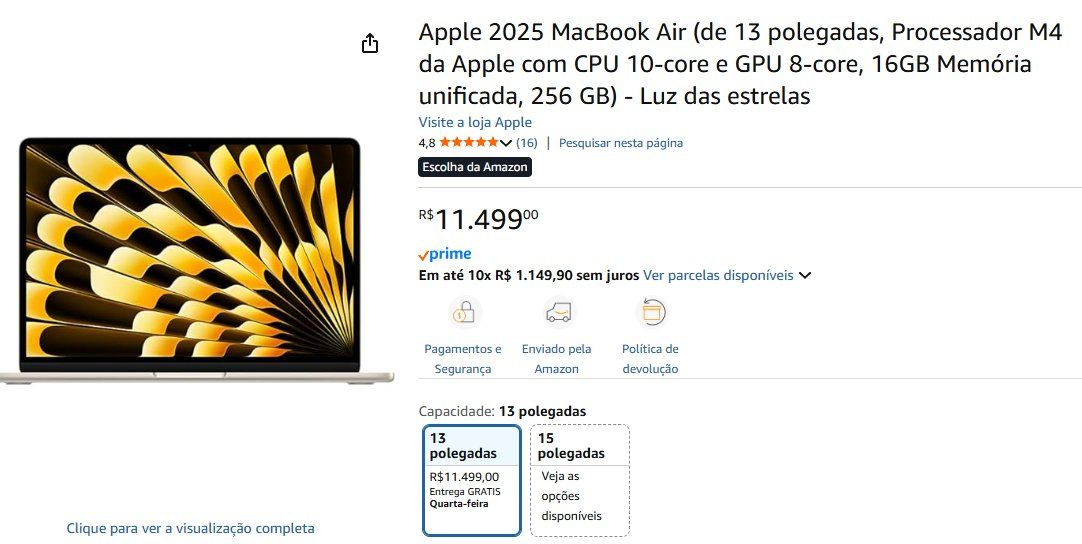Click Enviado pela Amazon text link

pos(556,358)
